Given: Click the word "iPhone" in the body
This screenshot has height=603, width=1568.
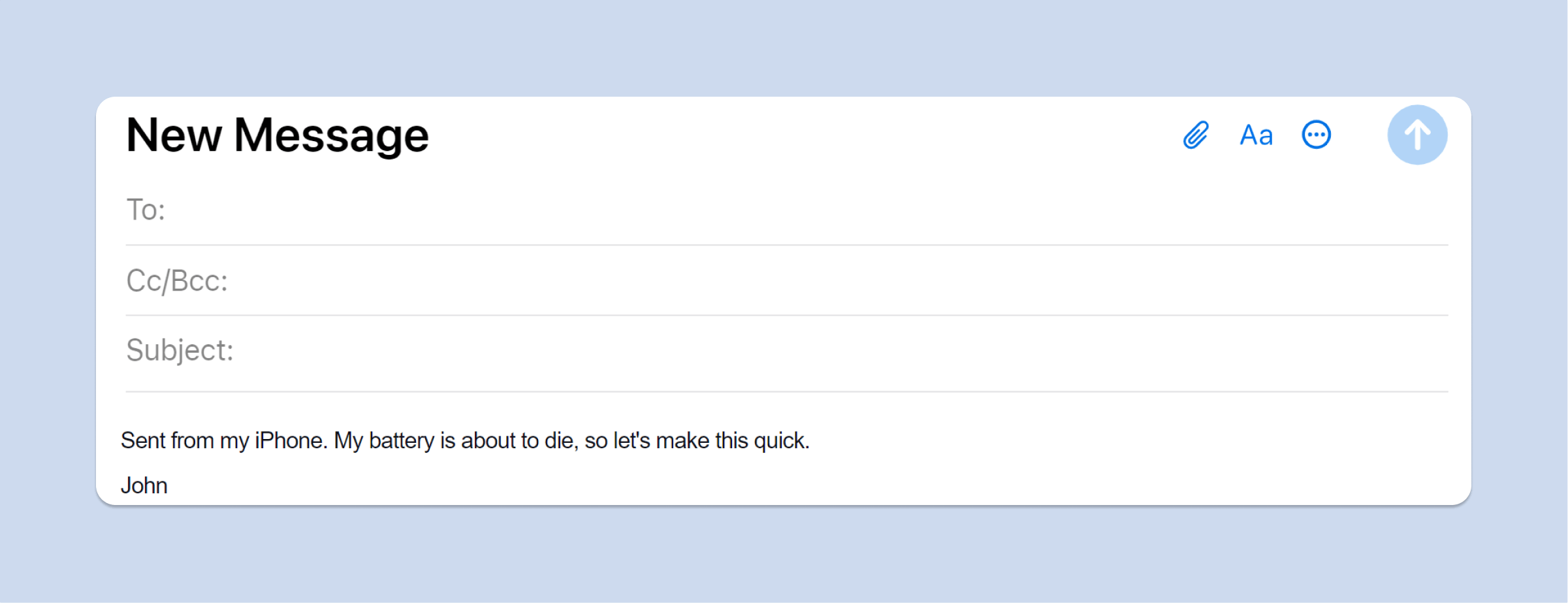Looking at the screenshot, I should coord(289,441).
